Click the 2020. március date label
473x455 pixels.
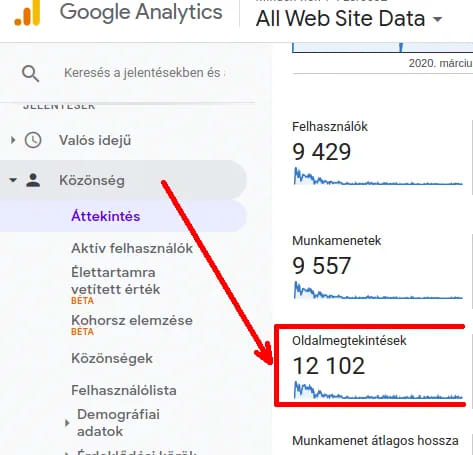[x=441, y=63]
